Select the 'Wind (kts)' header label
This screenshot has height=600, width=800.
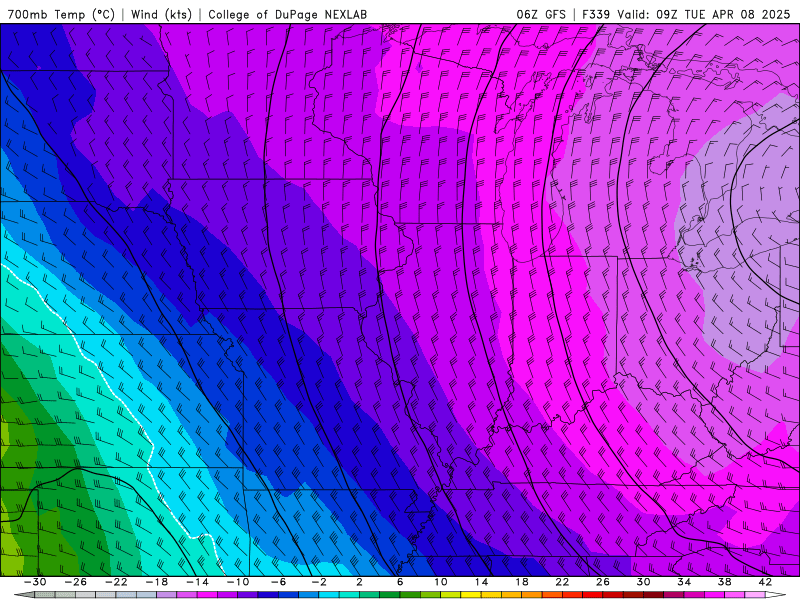[162, 14]
